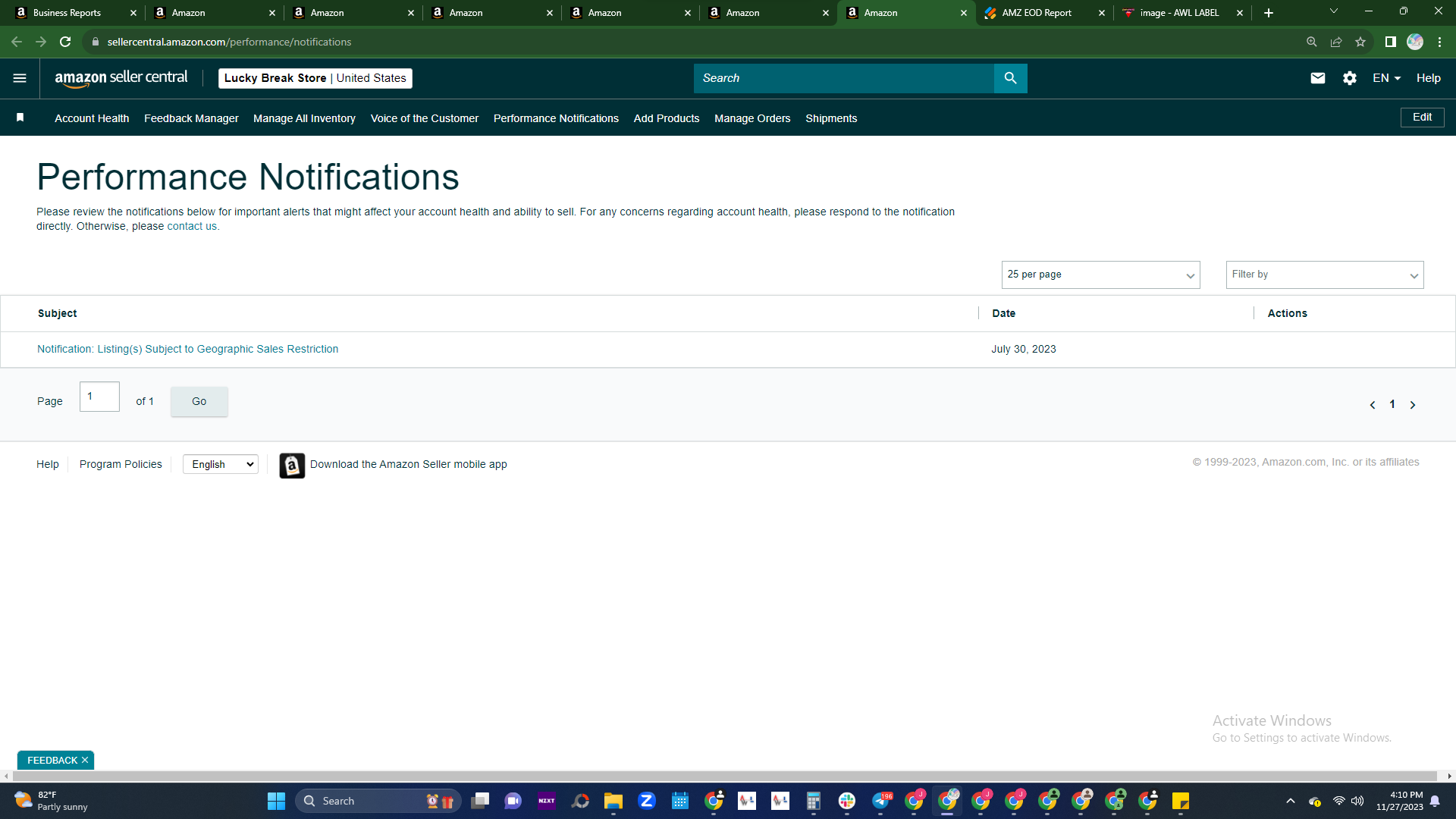The width and height of the screenshot is (1456, 819).
Task: Go to the previous page of notifications
Action: coord(1373,405)
